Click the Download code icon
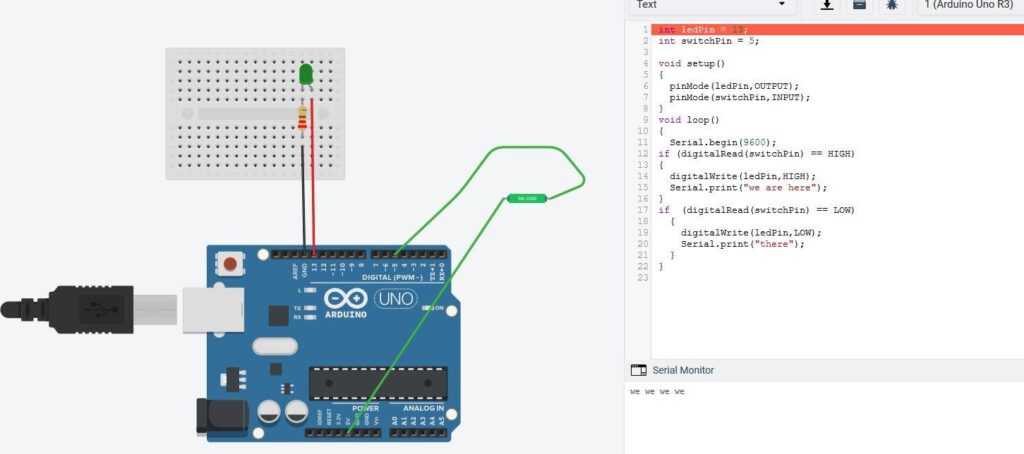Screen dimensions: 1024x454 [x=827, y=5]
